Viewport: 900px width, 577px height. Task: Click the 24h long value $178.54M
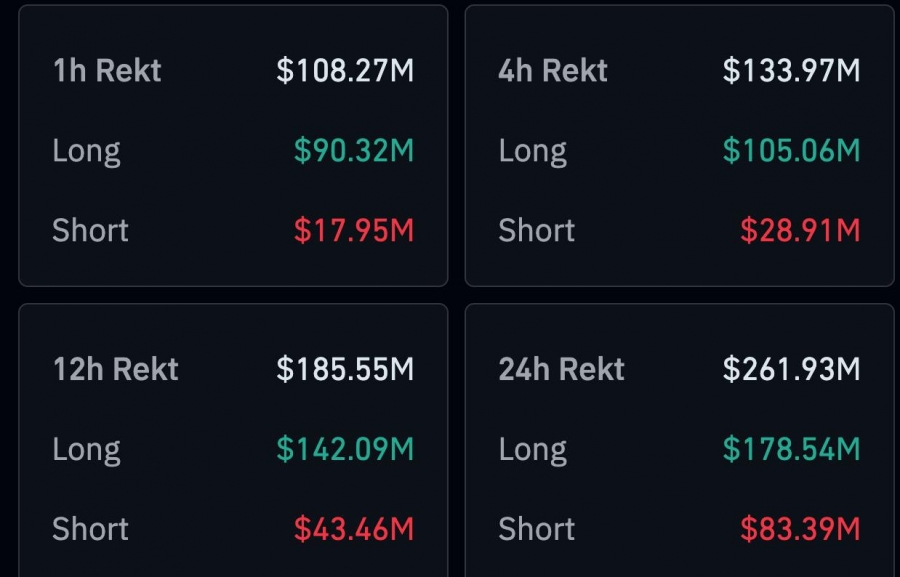791,449
